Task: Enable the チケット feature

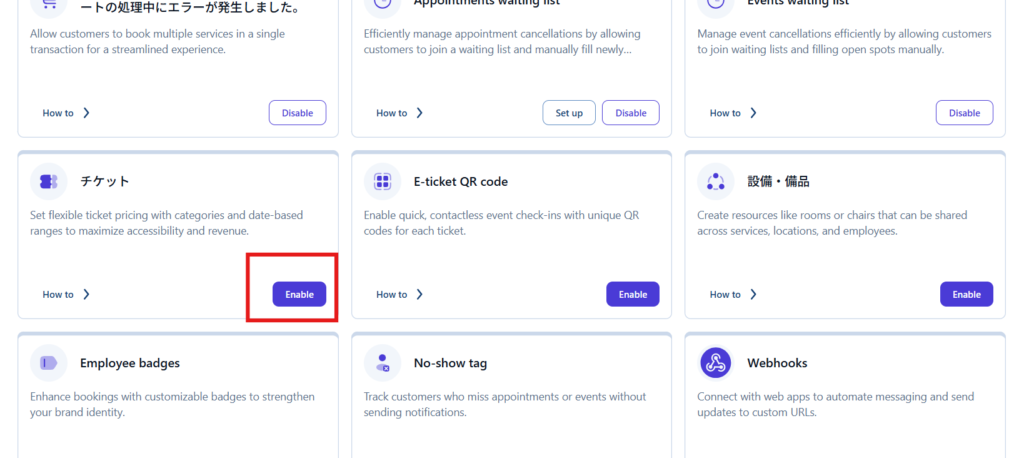Action: (x=299, y=294)
